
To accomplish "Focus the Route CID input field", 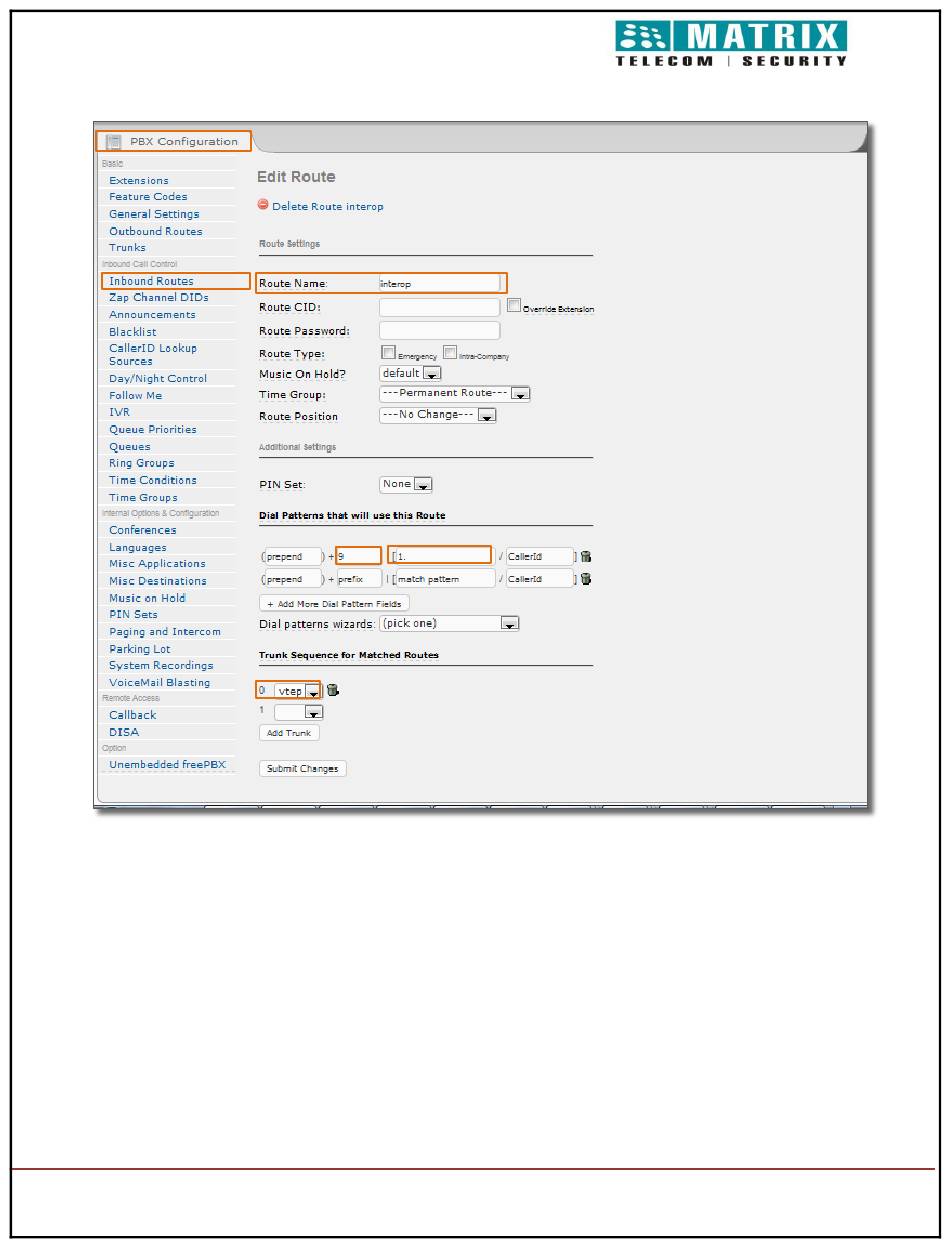I will pos(440,307).
